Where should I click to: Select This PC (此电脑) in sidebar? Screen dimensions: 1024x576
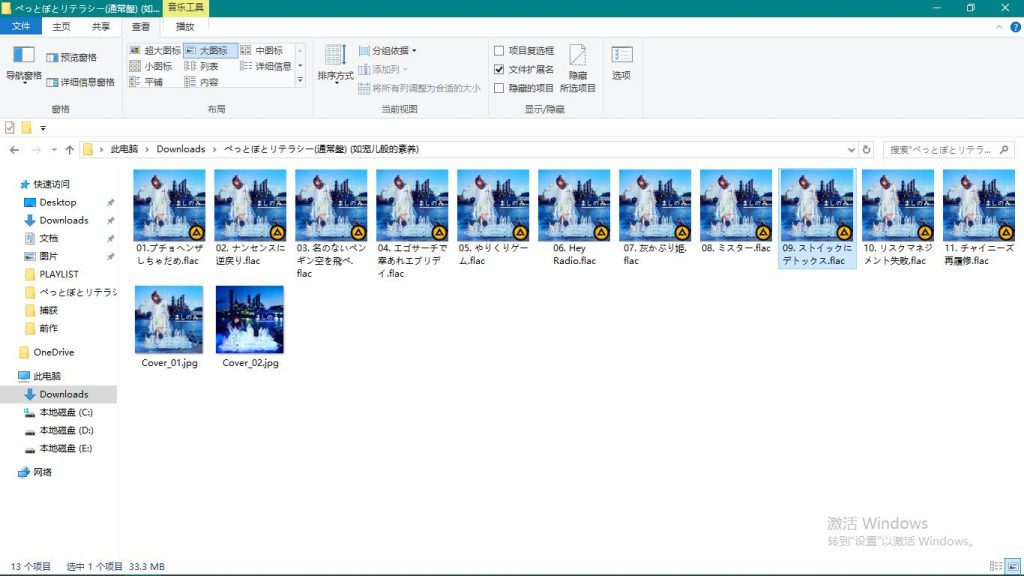pyautogui.click(x=46, y=376)
